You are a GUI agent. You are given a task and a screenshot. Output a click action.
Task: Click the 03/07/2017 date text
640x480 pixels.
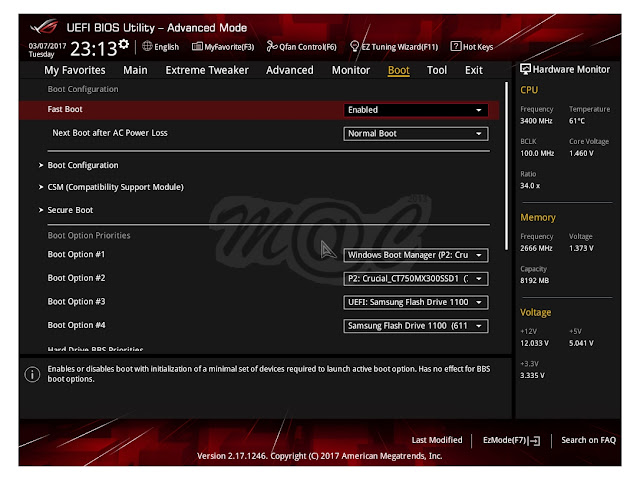tap(47, 46)
